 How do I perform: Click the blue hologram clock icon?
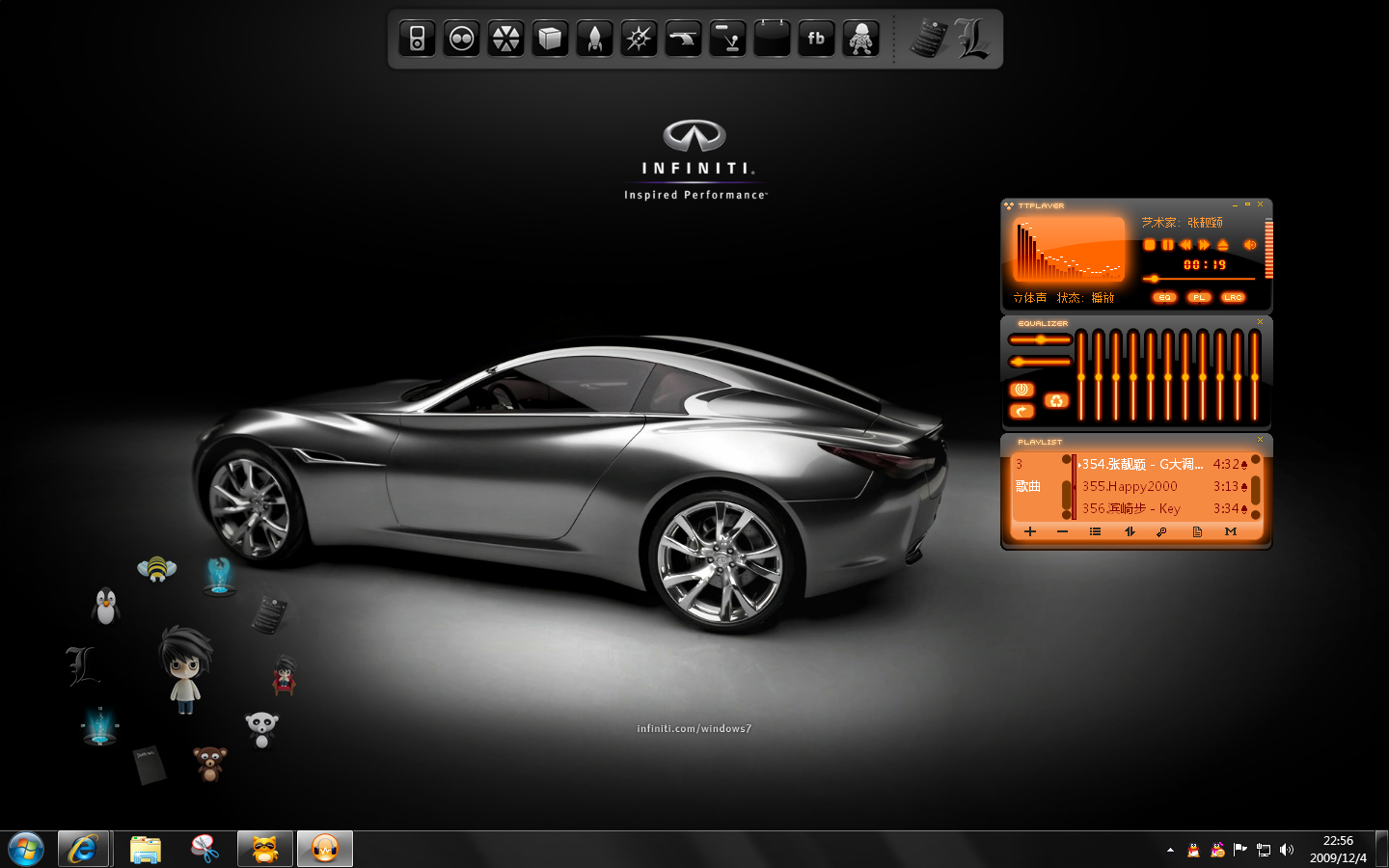tap(98, 726)
